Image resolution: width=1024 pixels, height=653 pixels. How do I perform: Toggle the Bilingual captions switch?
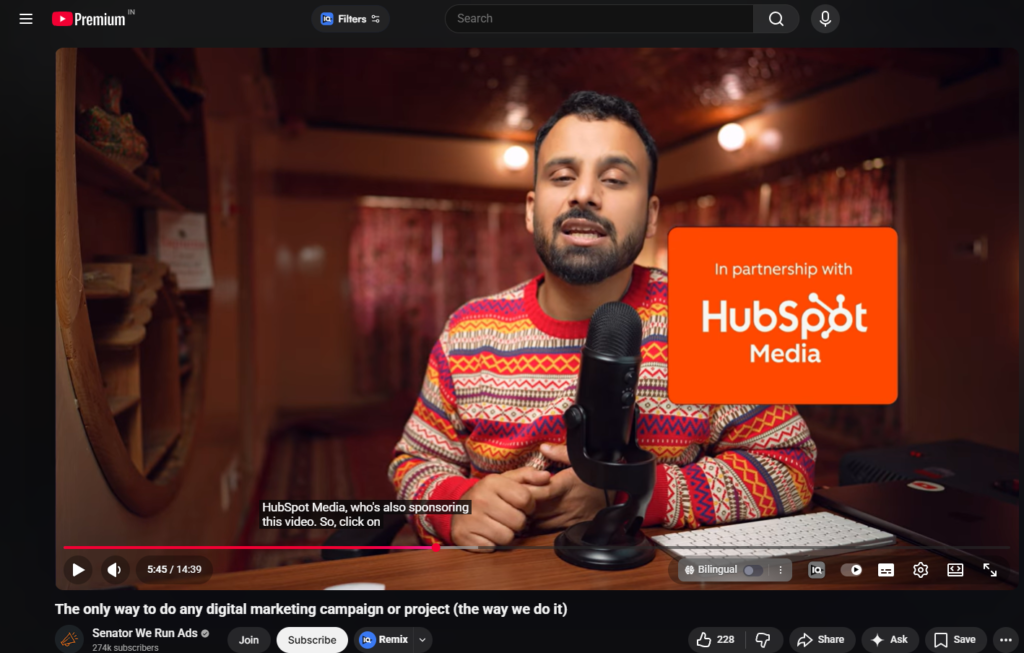[752, 570]
